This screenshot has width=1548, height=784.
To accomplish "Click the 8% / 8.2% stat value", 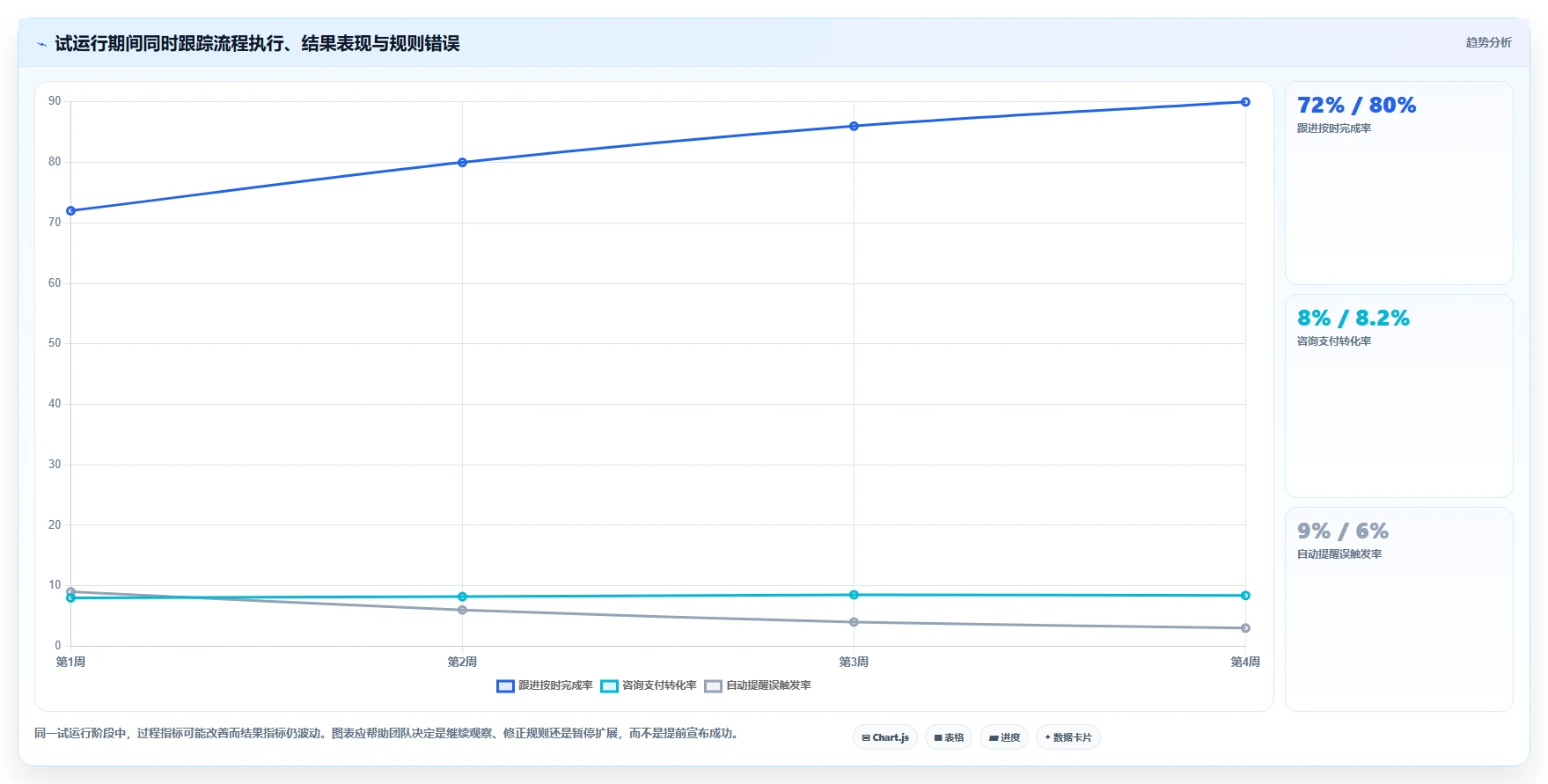I will (x=1353, y=319).
